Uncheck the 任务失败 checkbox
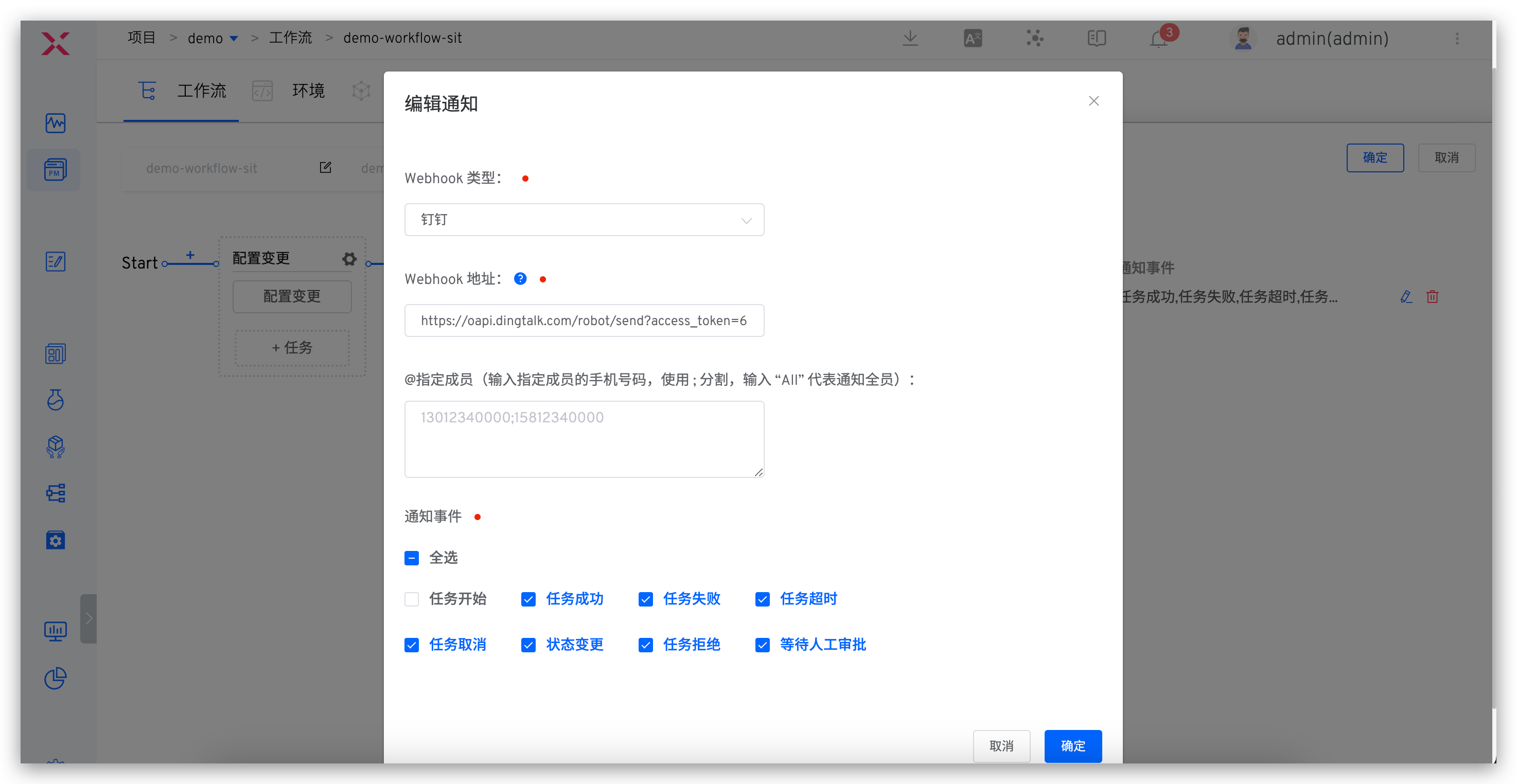Screen dimensions: 1517x784 (645, 599)
